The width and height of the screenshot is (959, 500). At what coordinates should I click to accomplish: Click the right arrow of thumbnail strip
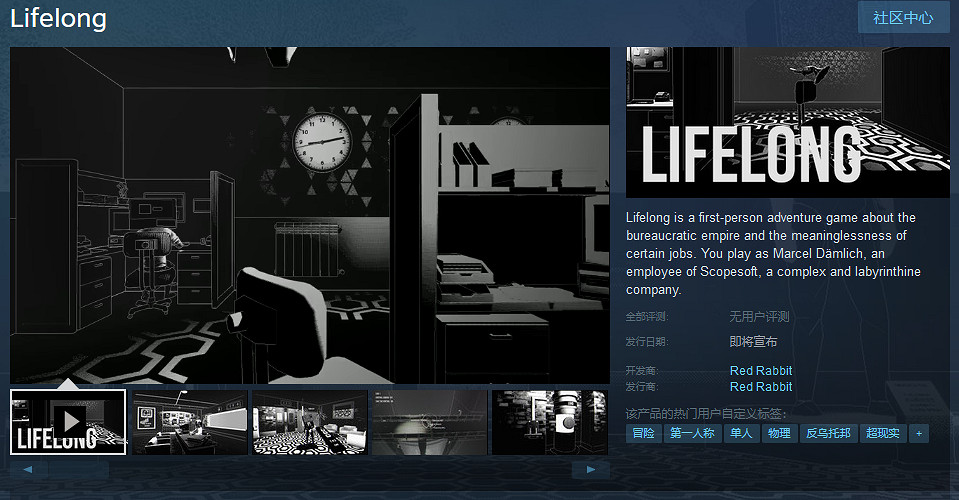point(590,469)
